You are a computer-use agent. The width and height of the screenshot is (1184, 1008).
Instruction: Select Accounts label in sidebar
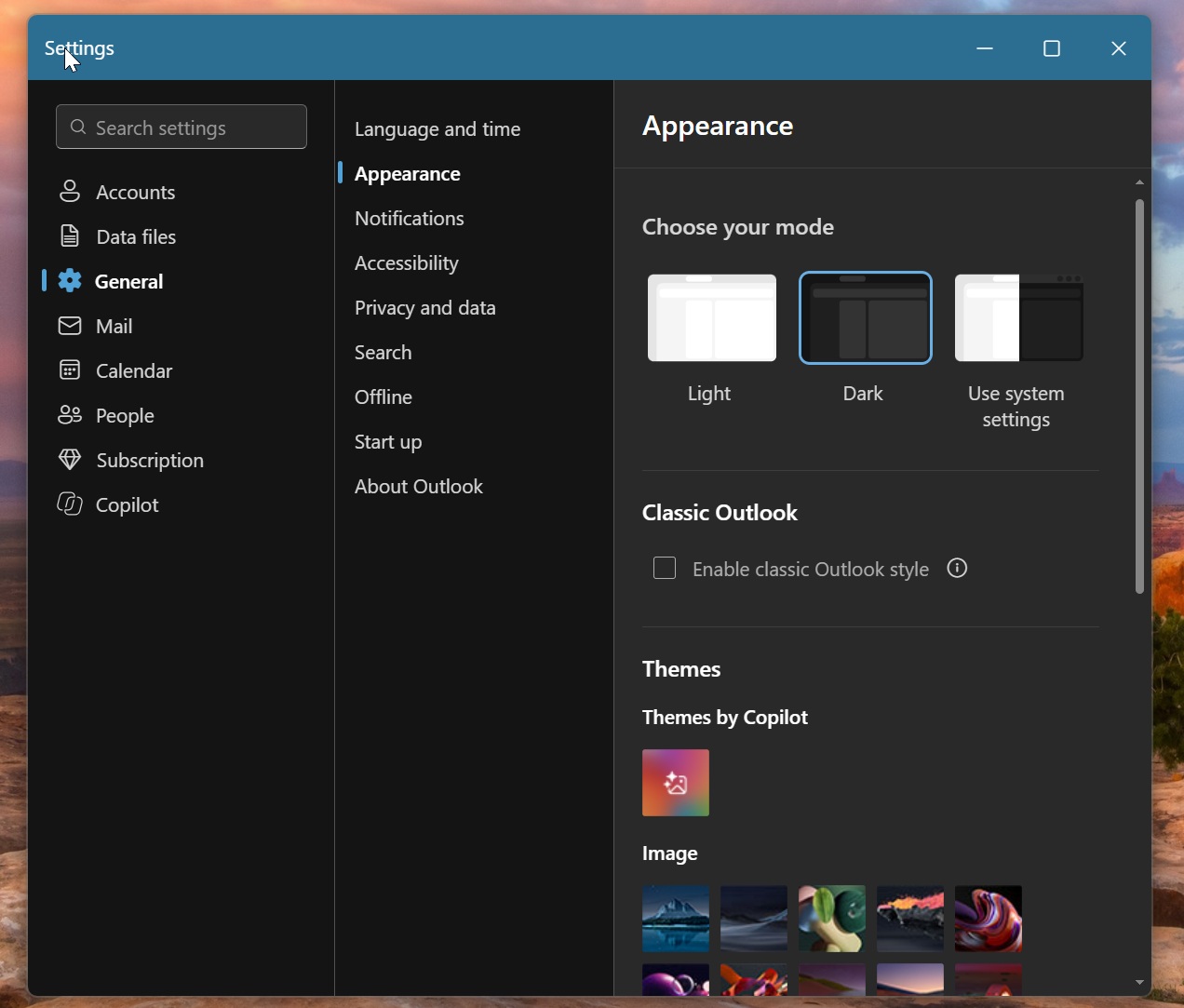pyautogui.click(x=136, y=192)
